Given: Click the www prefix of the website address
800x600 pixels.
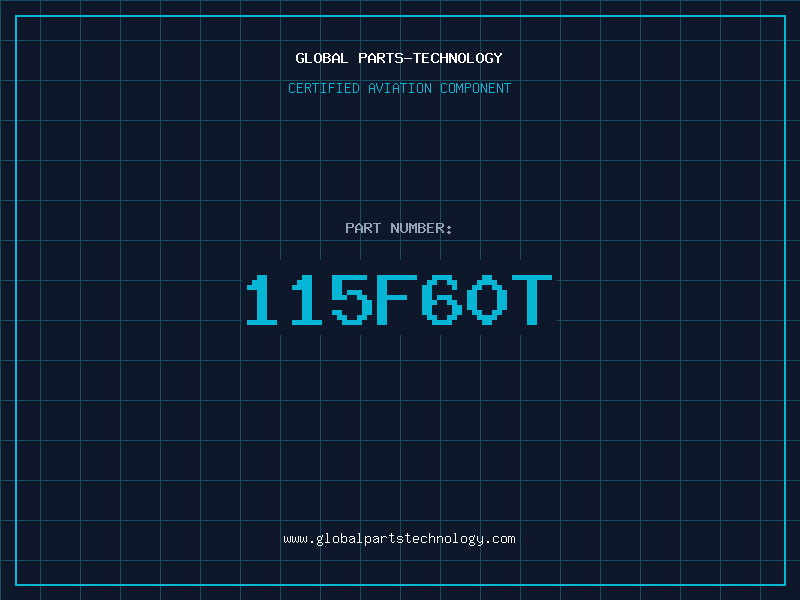Looking at the screenshot, I should 295,538.
